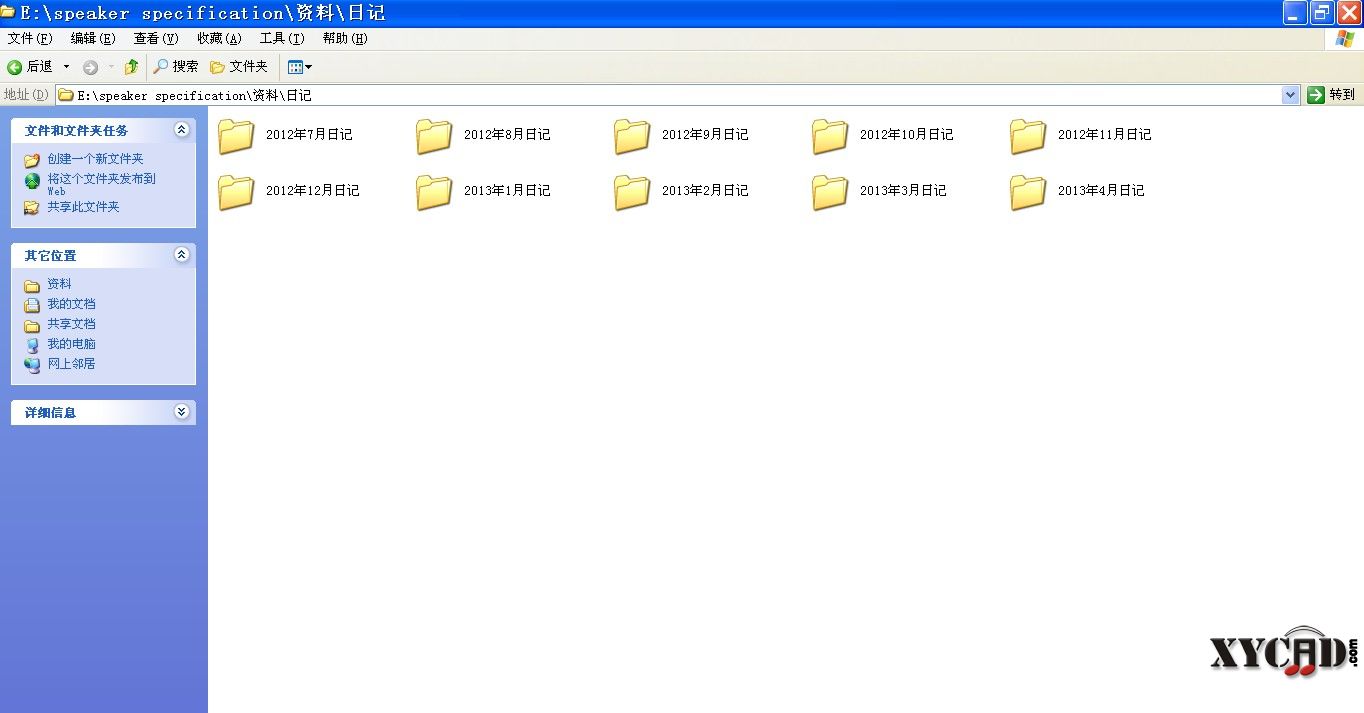Click 创建一个新文件夹 link
The height and width of the screenshot is (713, 1364).
point(95,159)
